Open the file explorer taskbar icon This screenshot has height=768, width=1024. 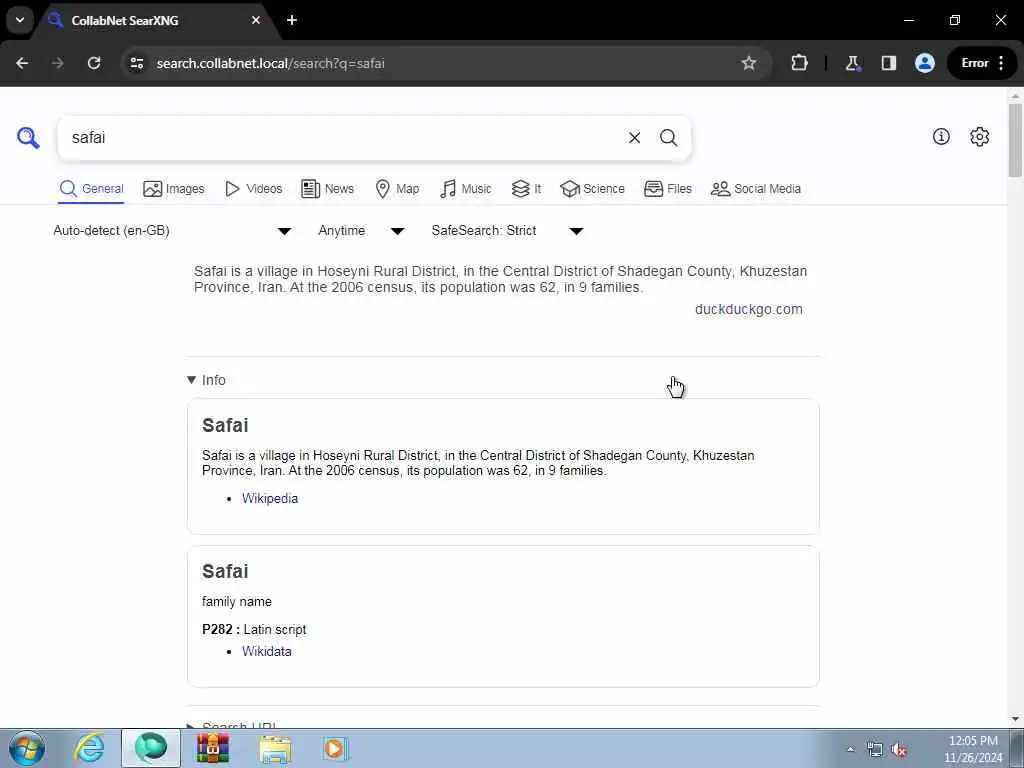point(275,748)
